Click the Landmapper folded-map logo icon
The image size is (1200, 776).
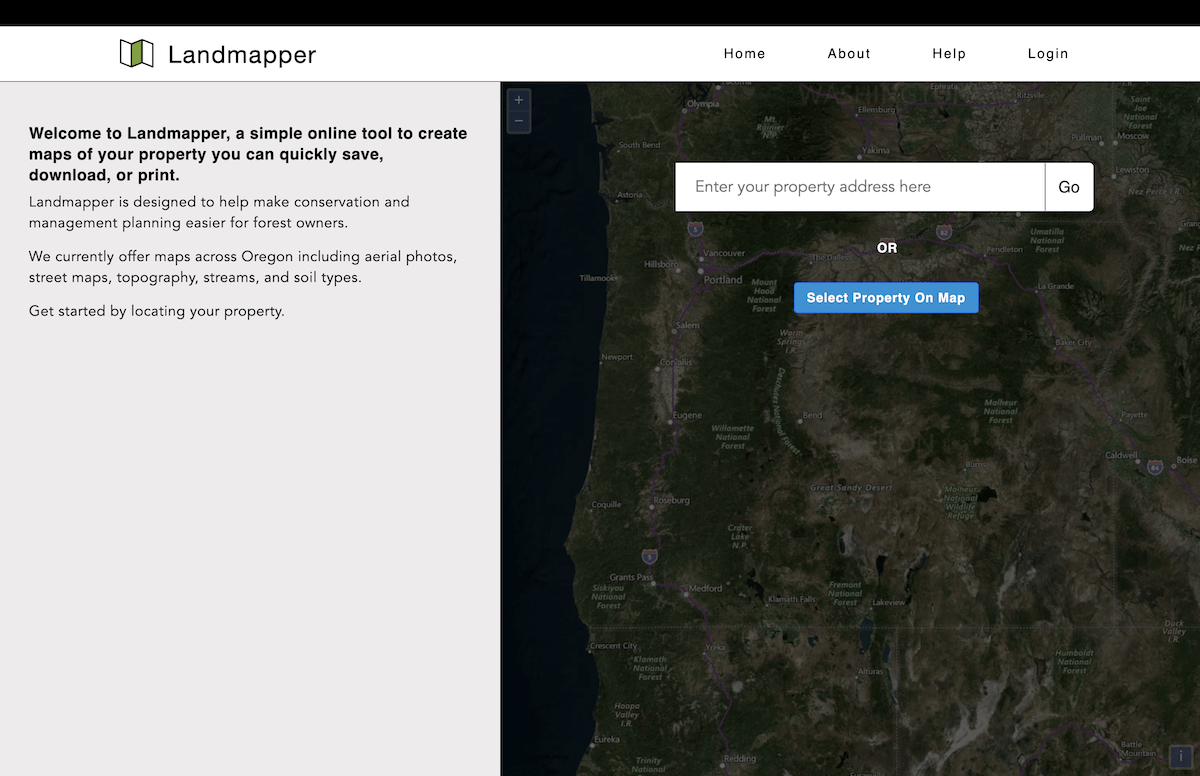(136, 54)
